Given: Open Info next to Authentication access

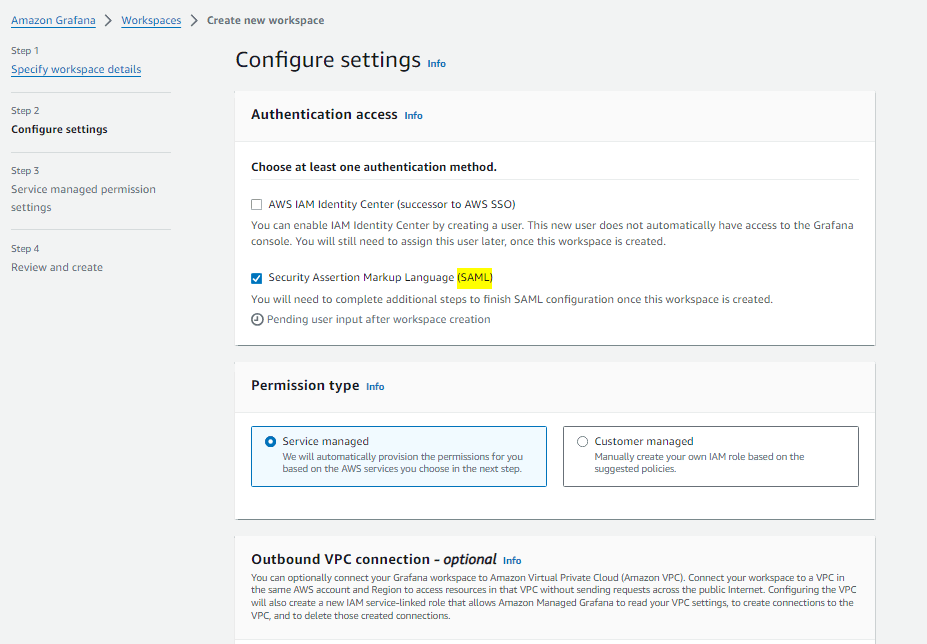Looking at the screenshot, I should pyautogui.click(x=413, y=116).
